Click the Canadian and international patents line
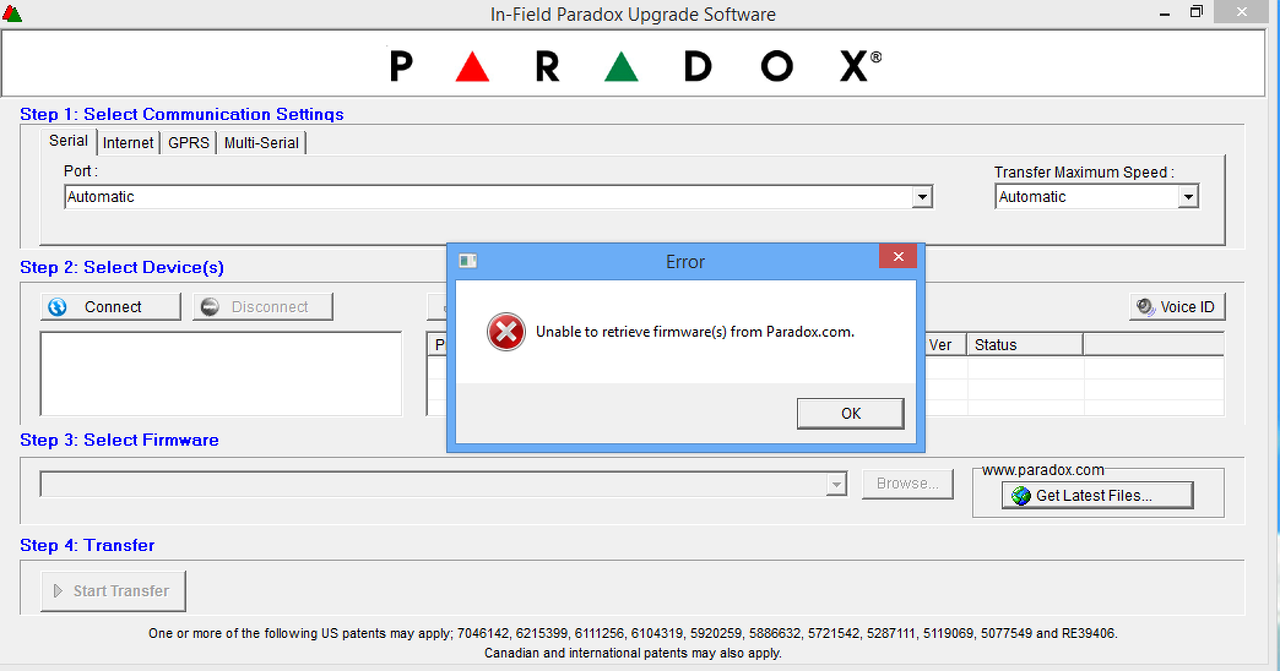Image resolution: width=1280 pixels, height=671 pixels. tap(633, 653)
